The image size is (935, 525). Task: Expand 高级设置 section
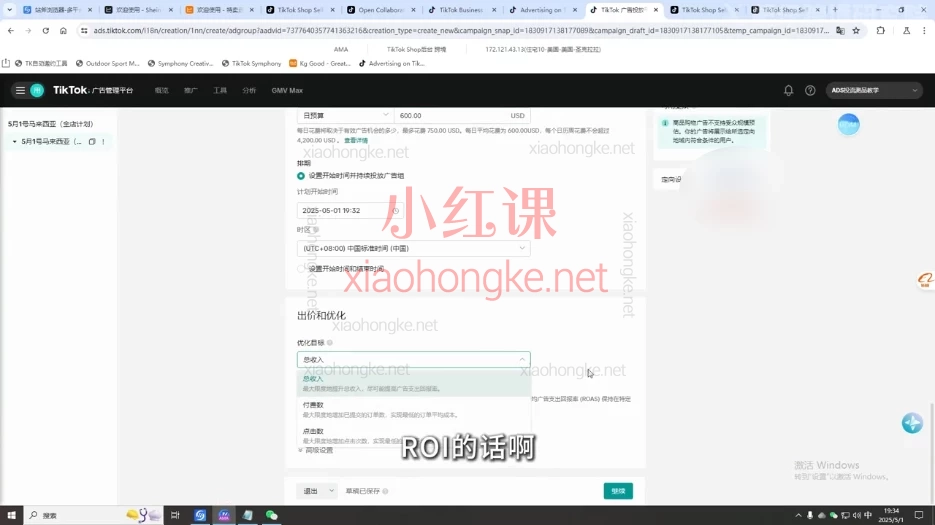315,450
